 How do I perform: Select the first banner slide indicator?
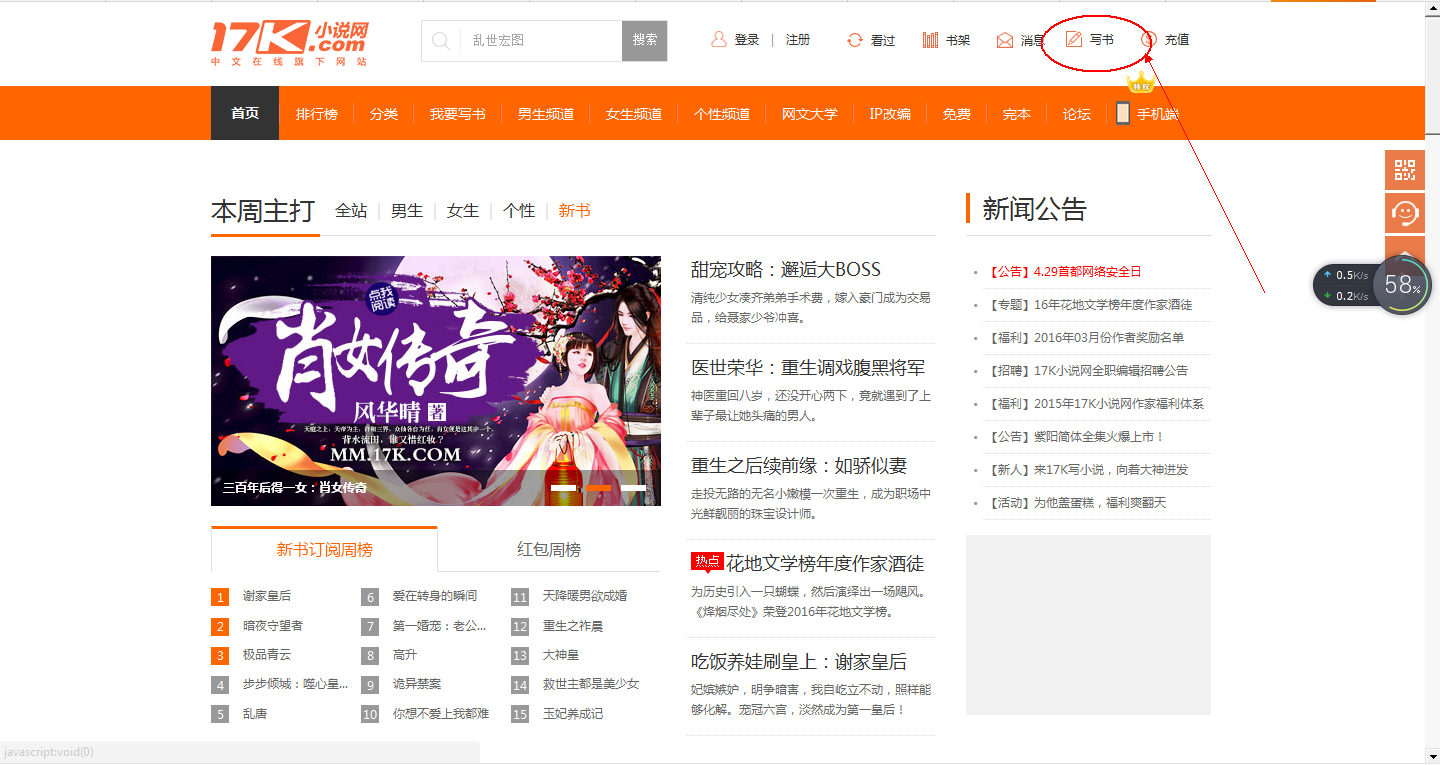(x=565, y=488)
